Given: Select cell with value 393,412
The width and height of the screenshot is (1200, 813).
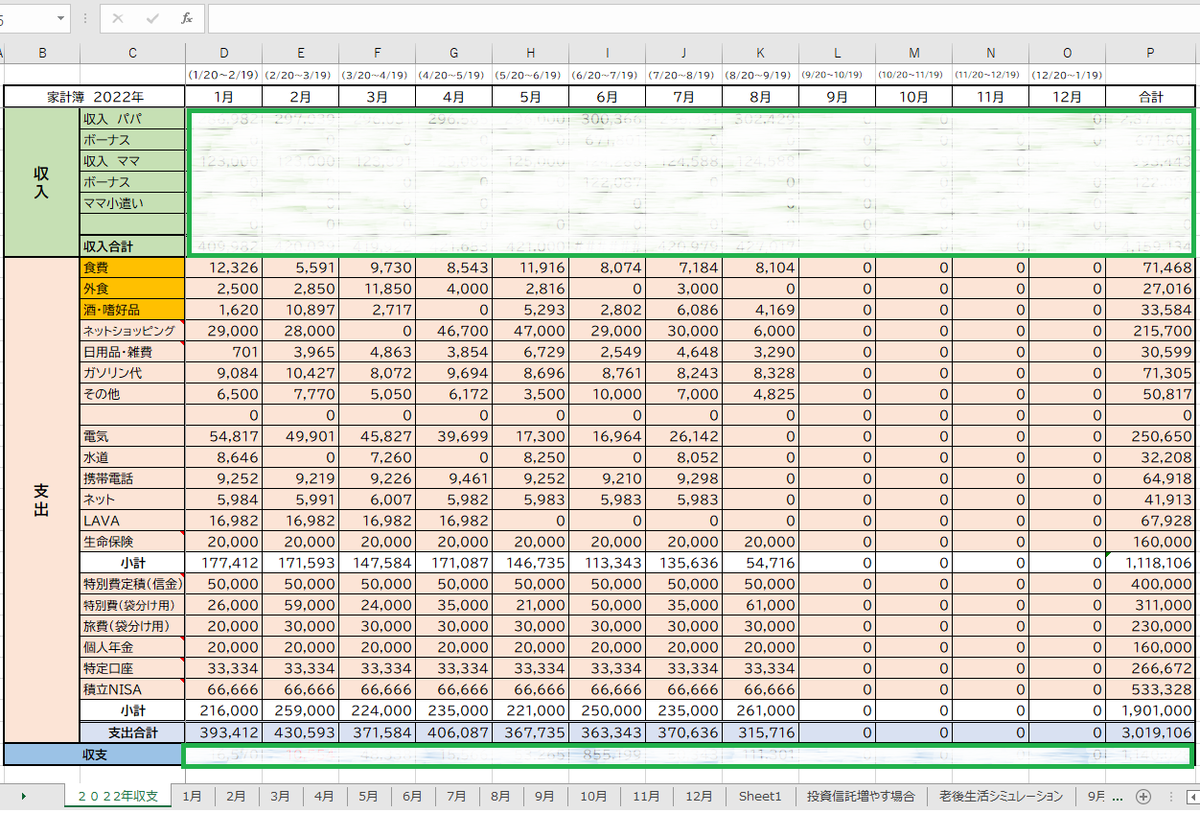Looking at the screenshot, I should click(x=224, y=732).
